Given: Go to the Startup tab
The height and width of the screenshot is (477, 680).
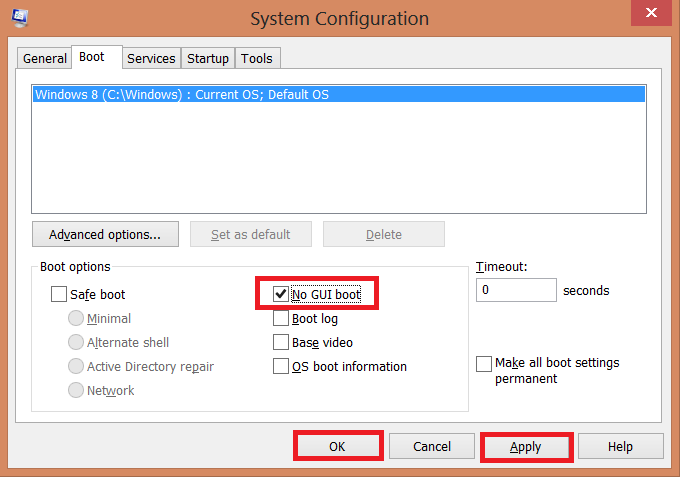Looking at the screenshot, I should [x=208, y=59].
